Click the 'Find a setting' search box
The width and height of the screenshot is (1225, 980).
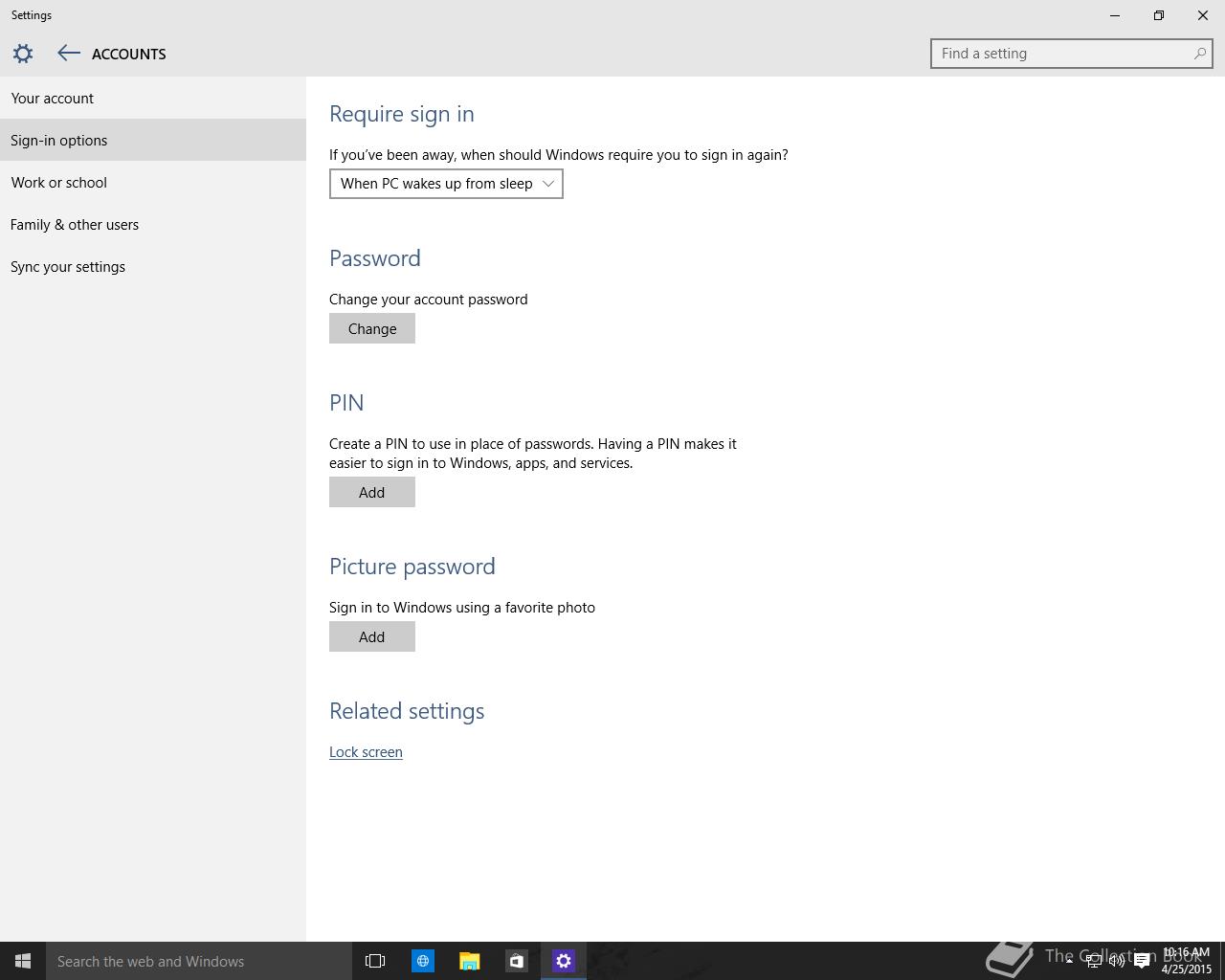tap(1072, 54)
